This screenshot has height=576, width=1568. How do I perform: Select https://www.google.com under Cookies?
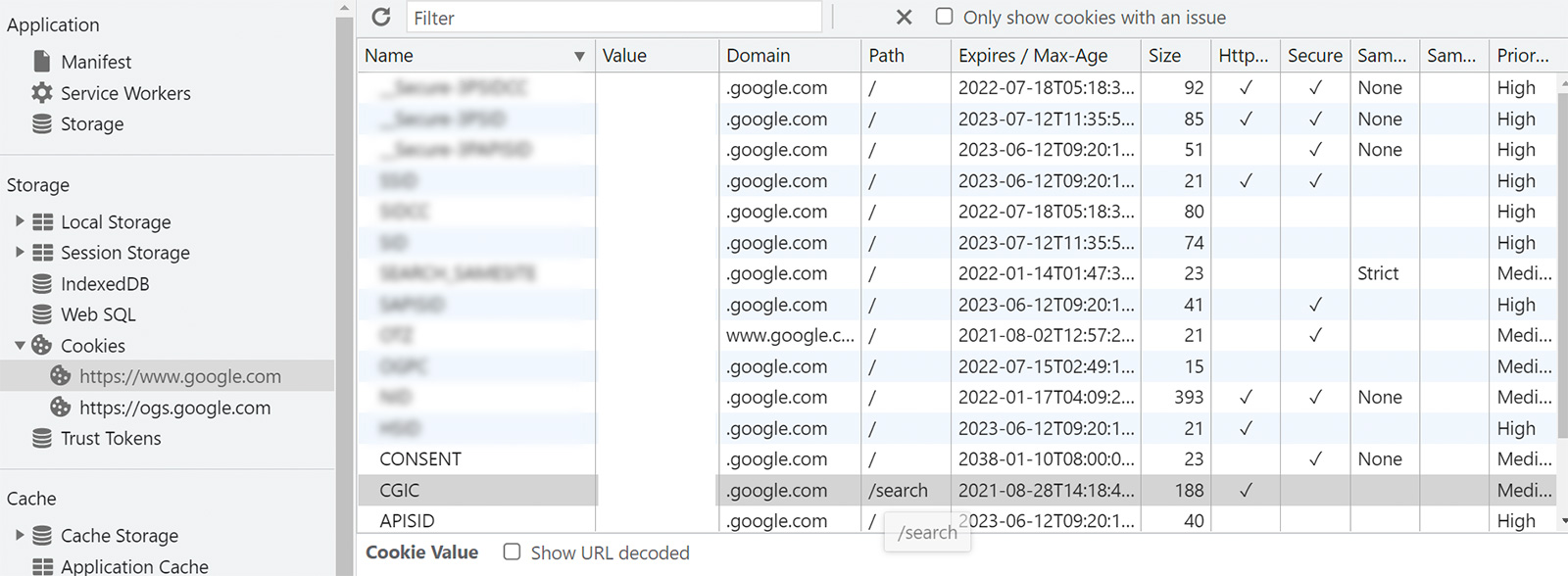[180, 376]
